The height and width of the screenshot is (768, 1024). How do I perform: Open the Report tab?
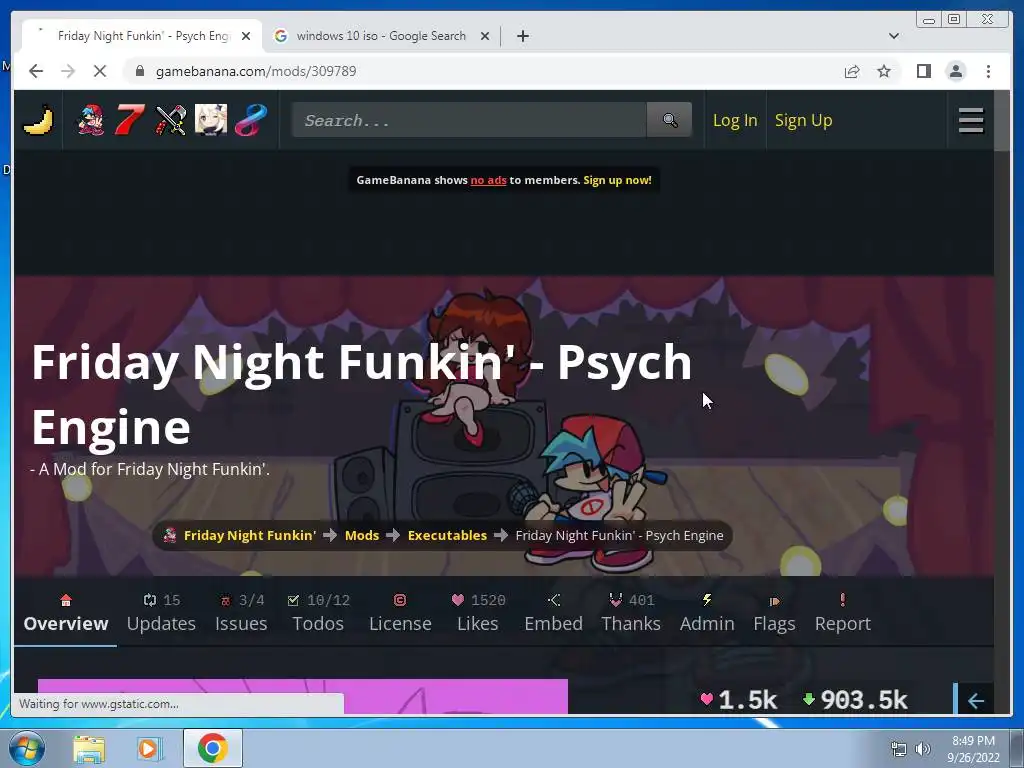tap(842, 613)
